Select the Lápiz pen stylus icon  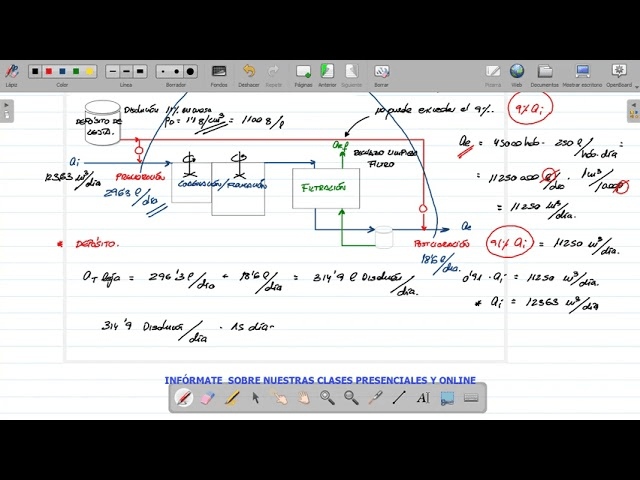coord(12,72)
